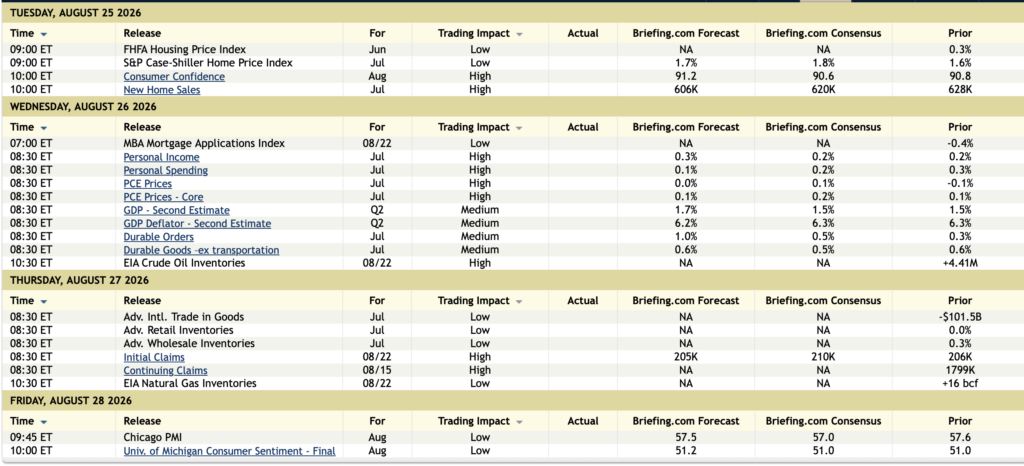Image resolution: width=1024 pixels, height=466 pixels.
Task: Click the Durable Orders link
Action: [x=159, y=237]
